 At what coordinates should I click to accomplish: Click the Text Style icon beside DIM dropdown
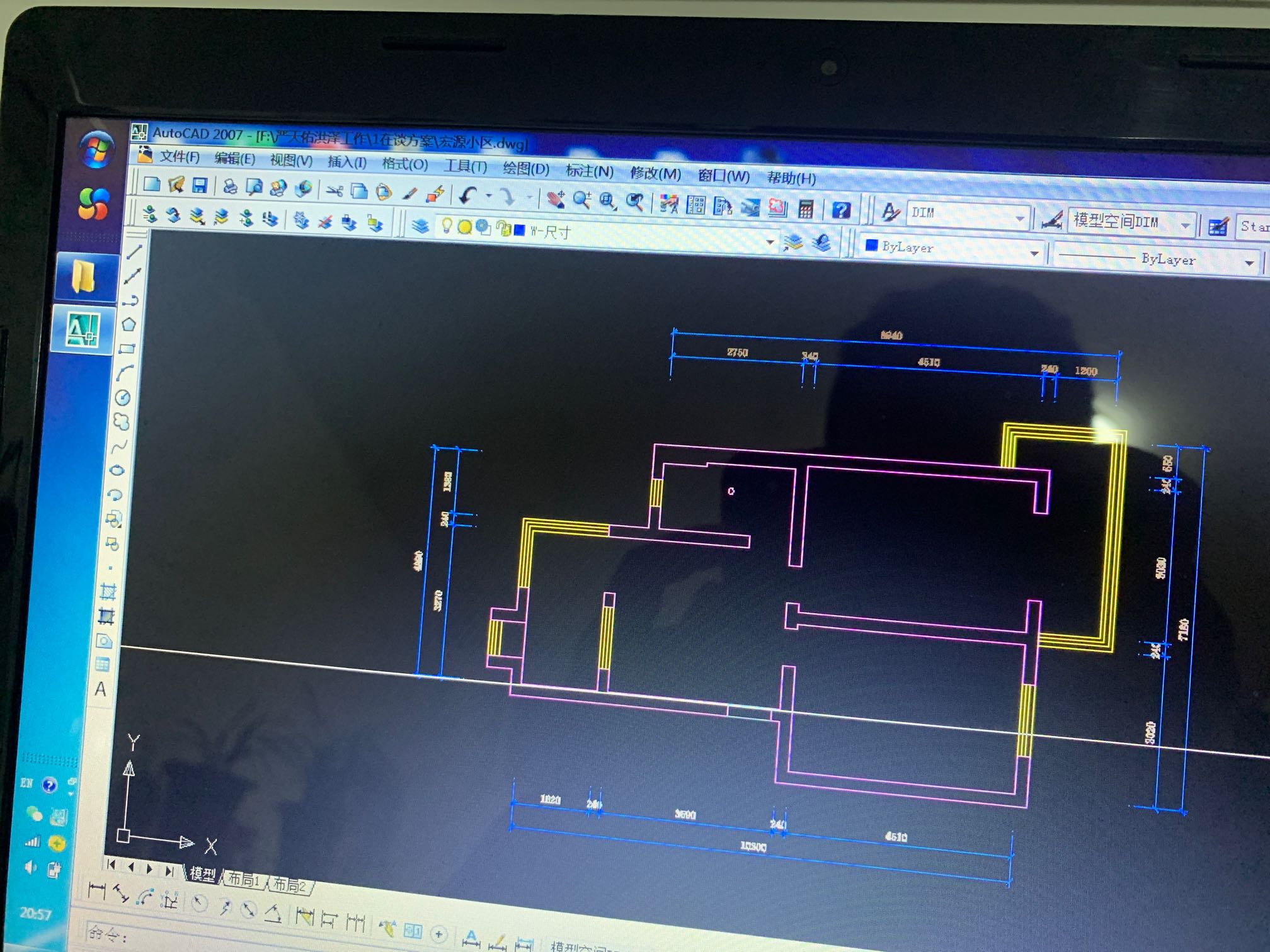890,212
